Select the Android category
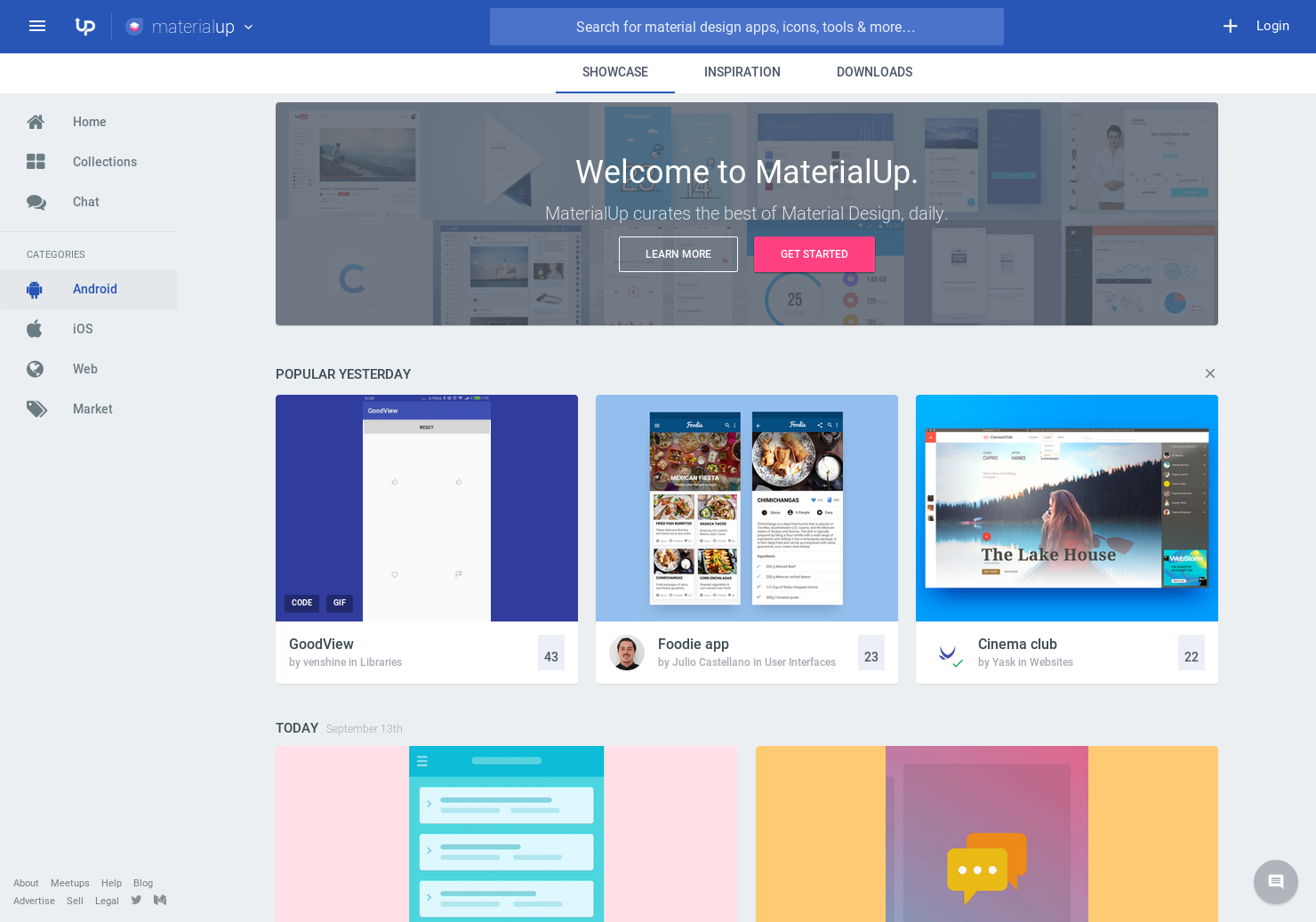The height and width of the screenshot is (922, 1316). (x=89, y=289)
